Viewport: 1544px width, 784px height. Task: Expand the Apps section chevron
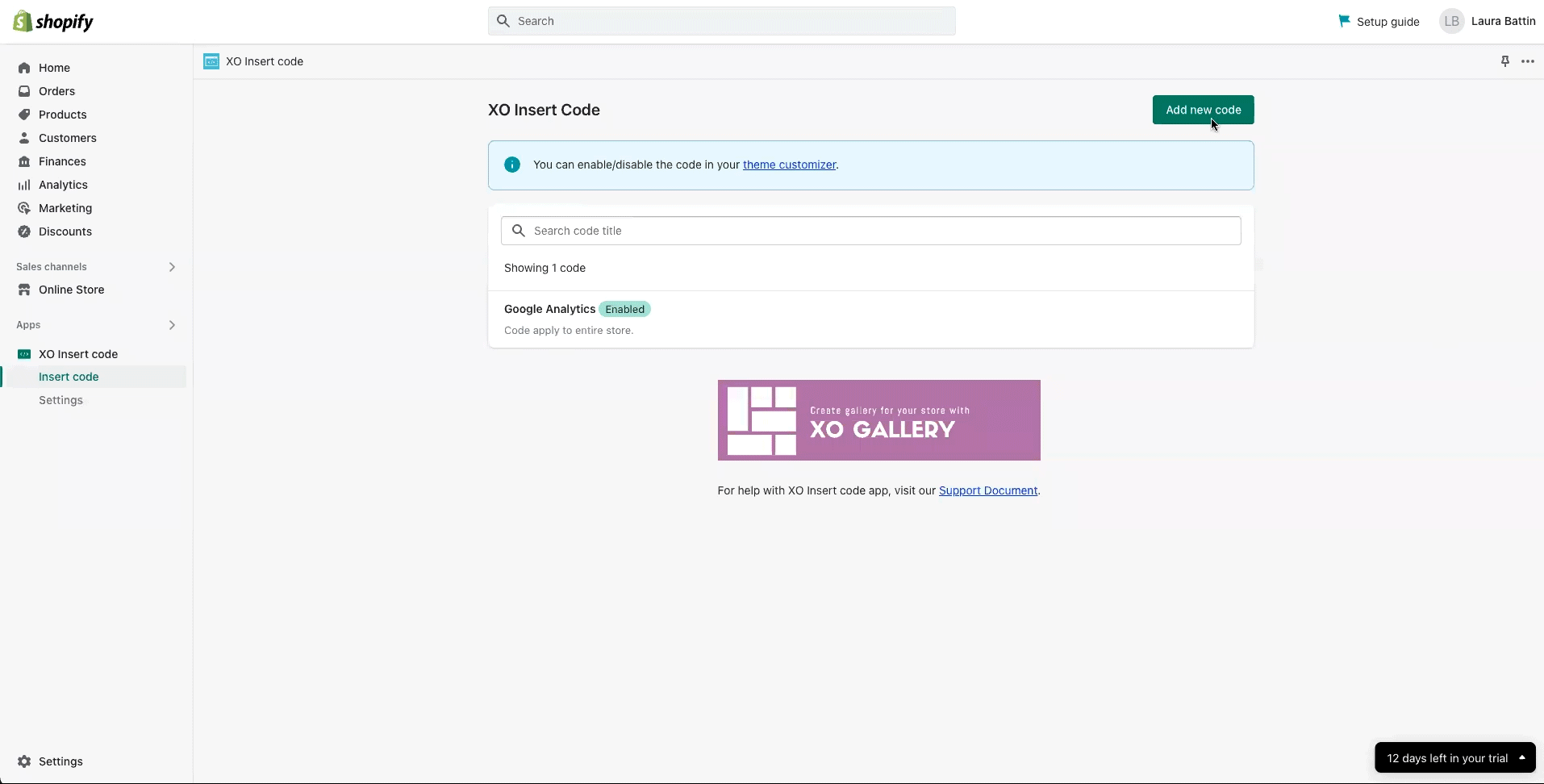172,325
